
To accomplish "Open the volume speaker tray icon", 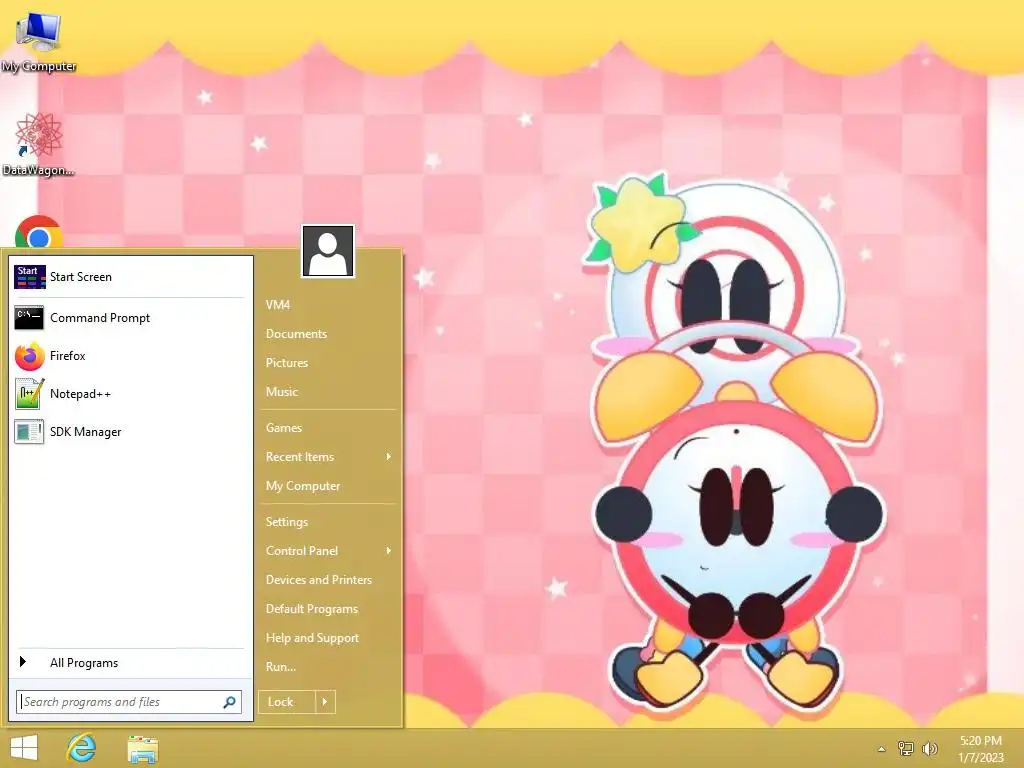I will click(929, 748).
